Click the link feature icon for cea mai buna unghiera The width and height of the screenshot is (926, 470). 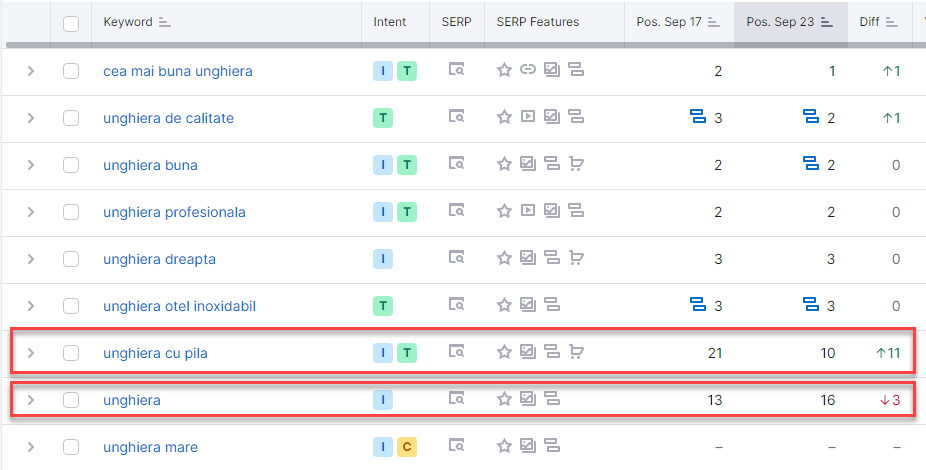pyautogui.click(x=528, y=70)
